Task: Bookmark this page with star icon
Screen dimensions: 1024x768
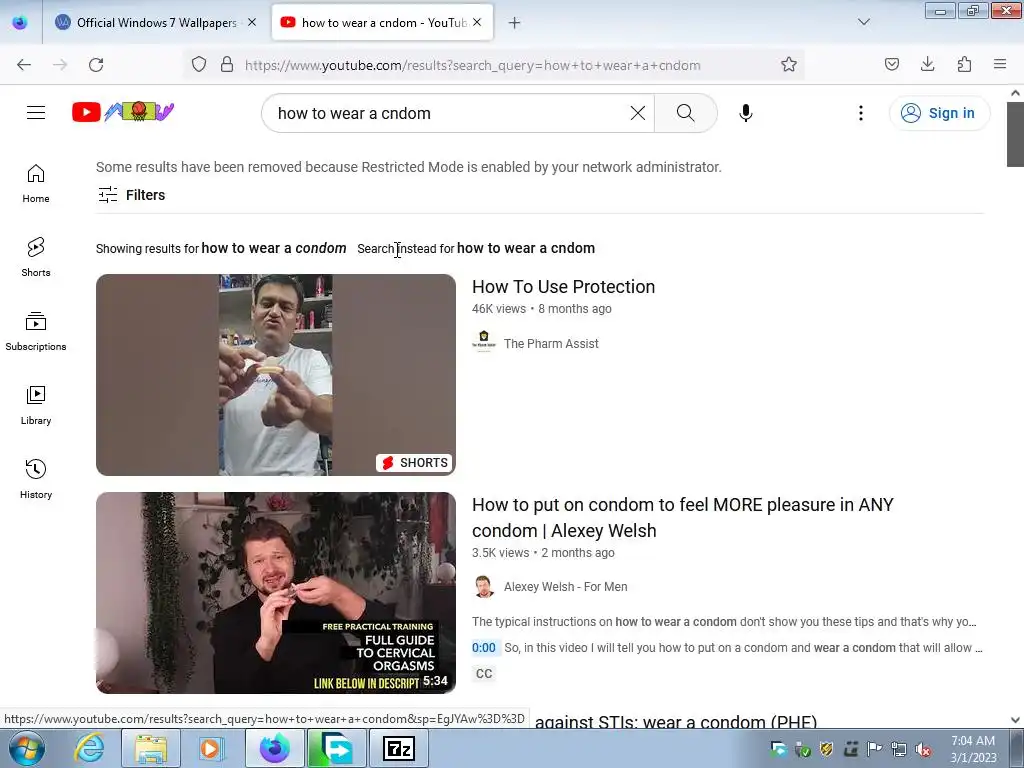Action: pos(788,65)
